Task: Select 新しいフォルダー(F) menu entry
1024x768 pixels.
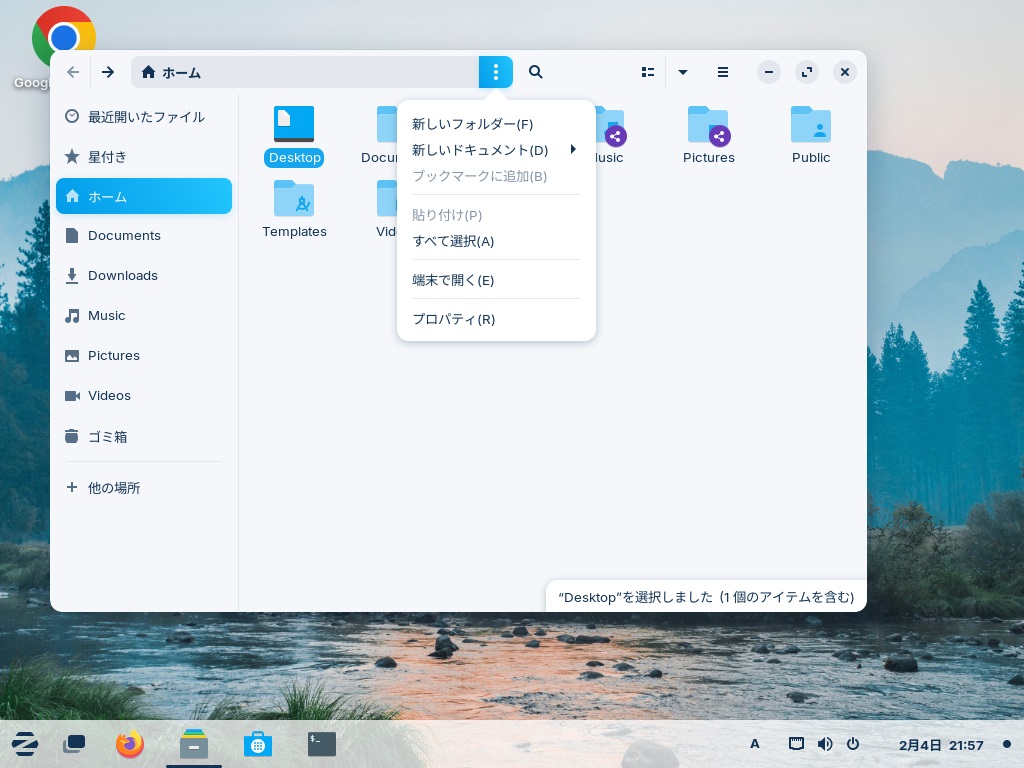Action: pyautogui.click(x=473, y=124)
